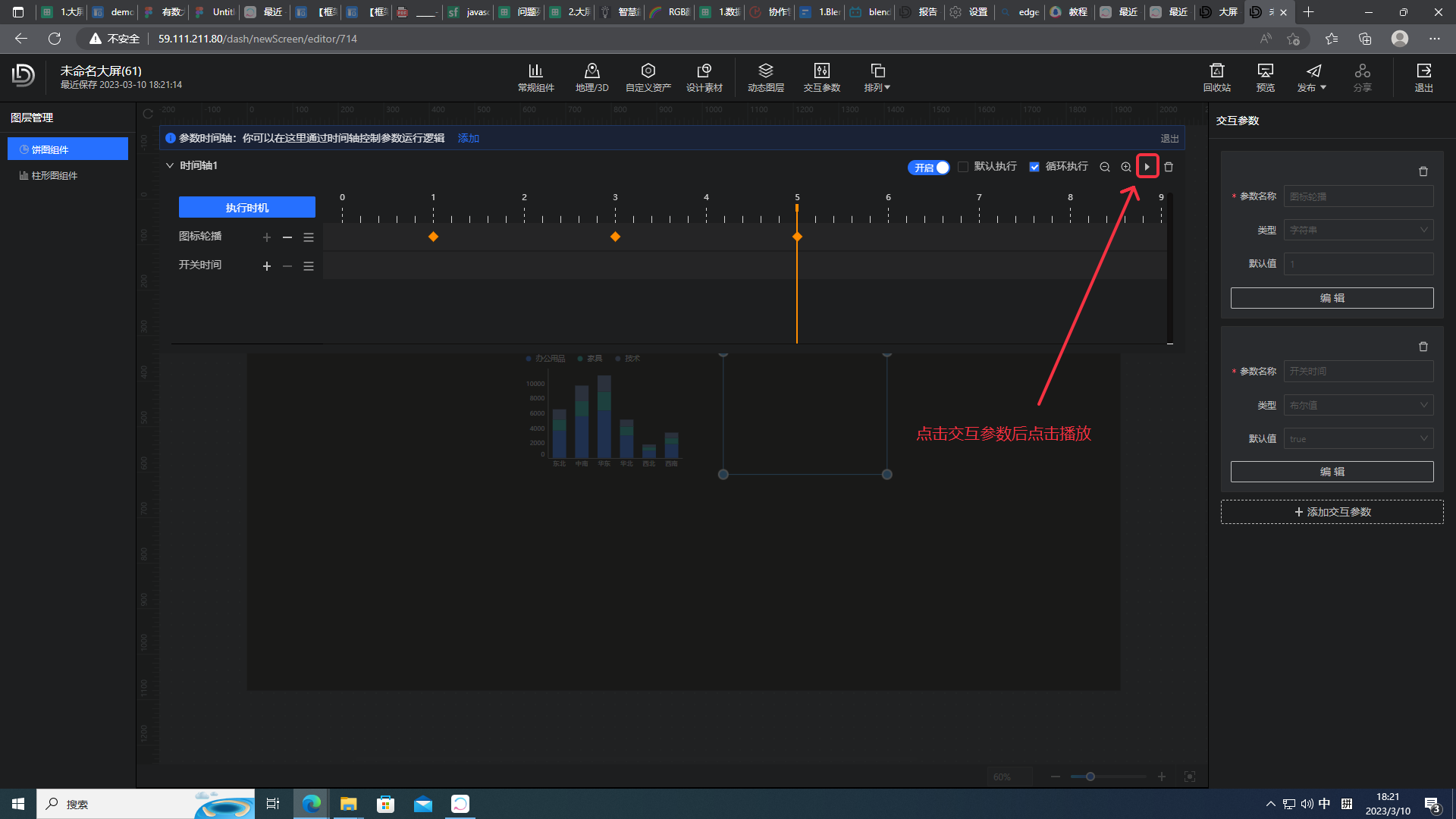Expand the 发布 publish dropdown
Image resolution: width=1456 pixels, height=819 pixels.
tap(1312, 77)
